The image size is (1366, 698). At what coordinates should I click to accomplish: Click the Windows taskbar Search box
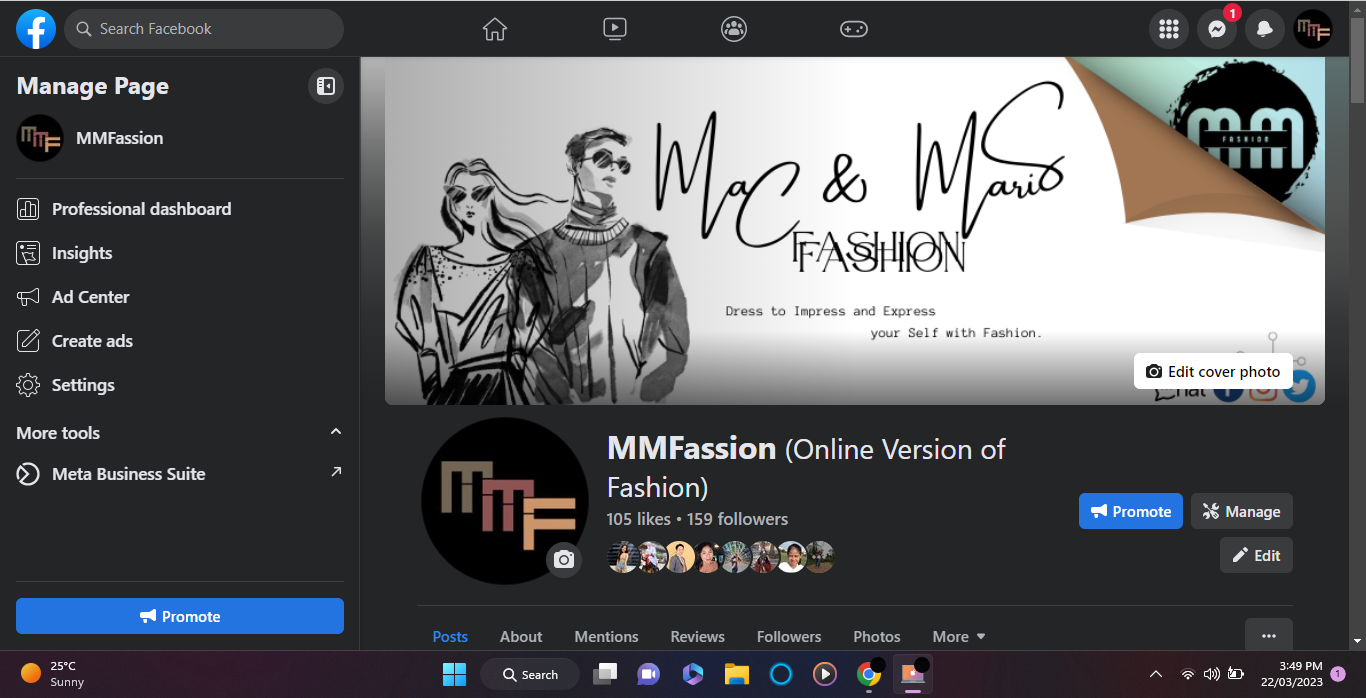pyautogui.click(x=530, y=674)
